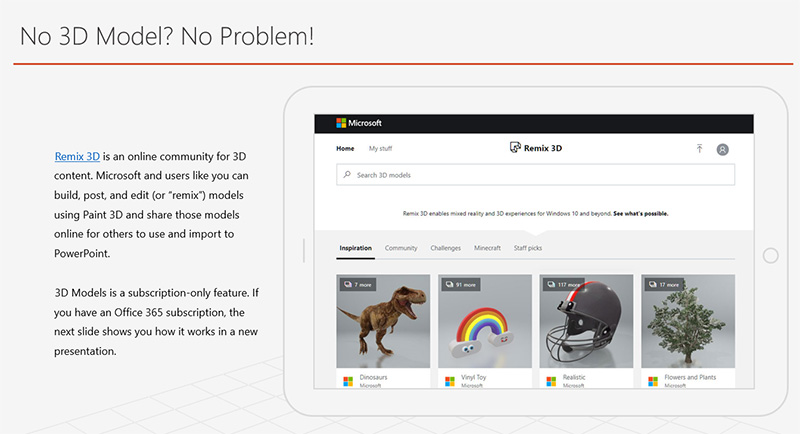
Task: Click the Remix 3D enables mixed reality text
Action: click(507, 214)
